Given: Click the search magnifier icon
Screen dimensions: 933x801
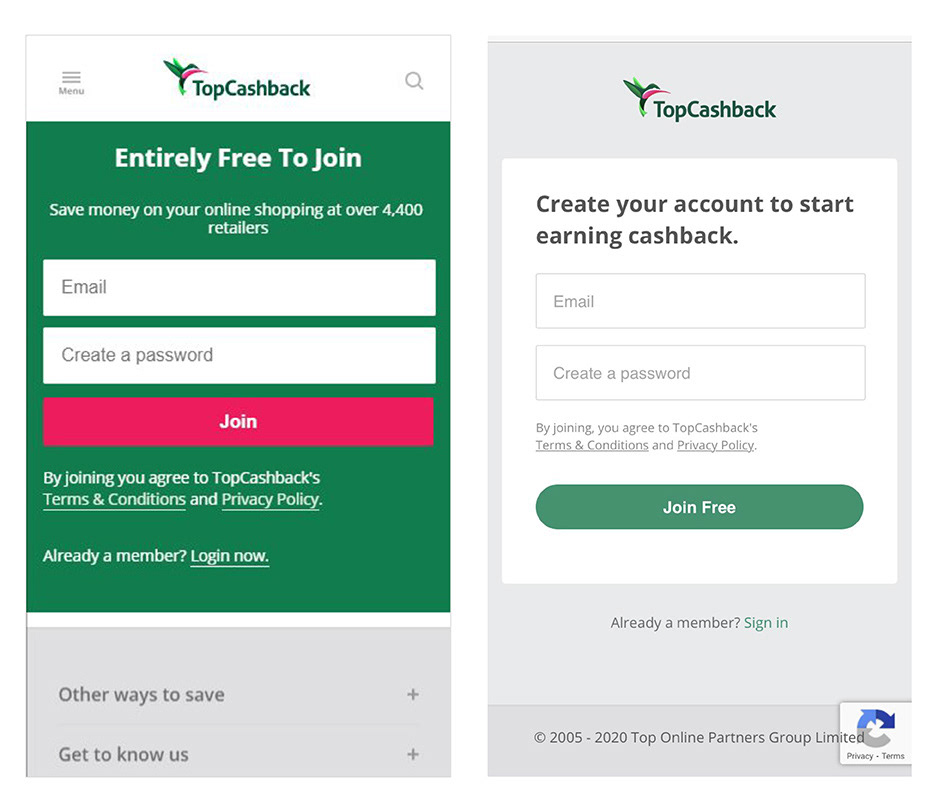Looking at the screenshot, I should [414, 80].
